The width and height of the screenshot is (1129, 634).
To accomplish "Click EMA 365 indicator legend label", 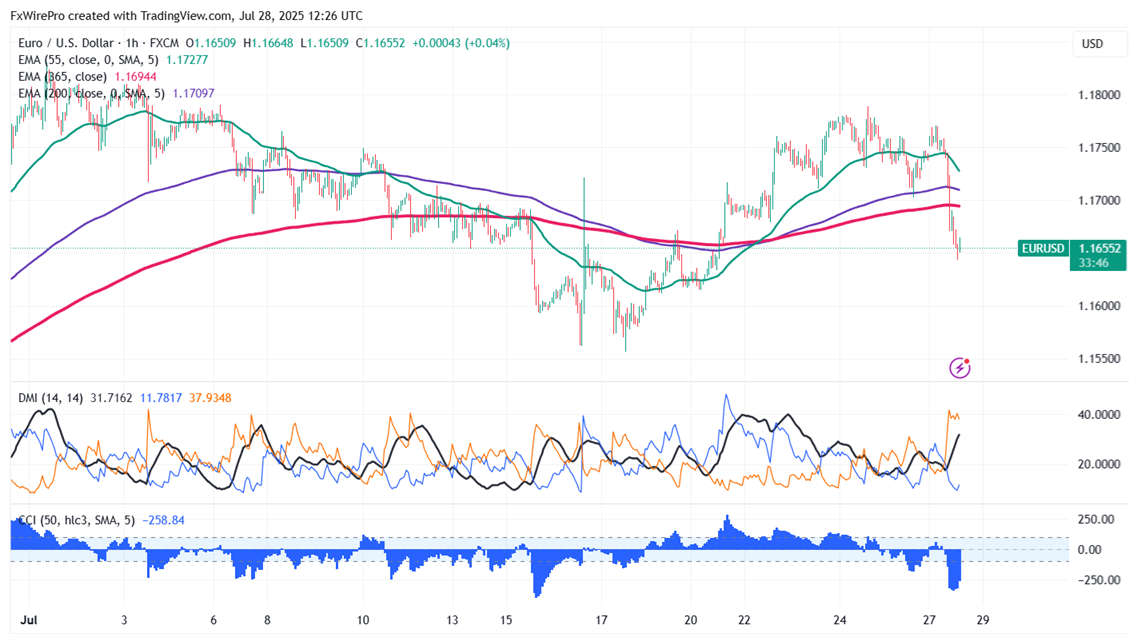I will [x=63, y=76].
